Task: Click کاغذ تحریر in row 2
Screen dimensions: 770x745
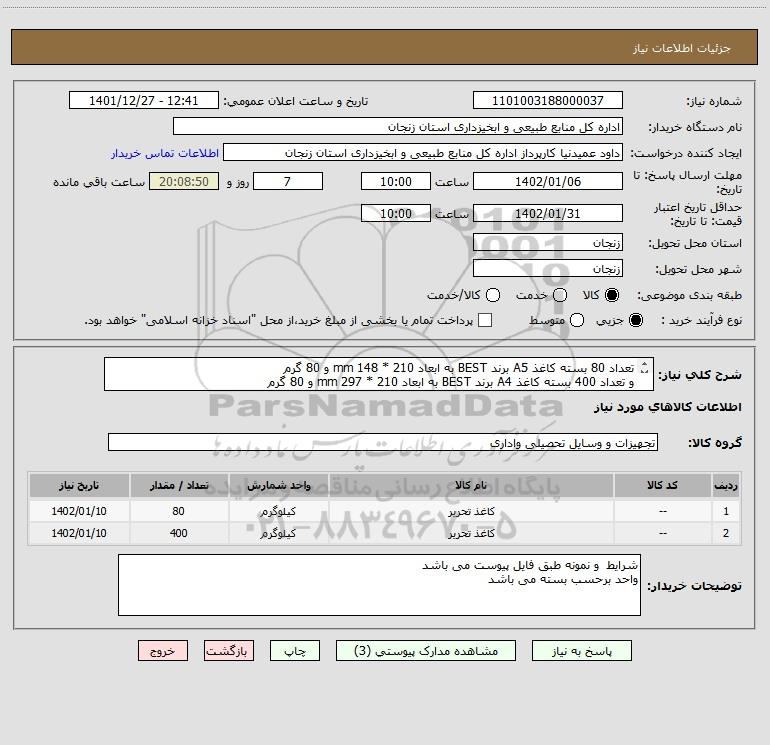Action: (470, 533)
